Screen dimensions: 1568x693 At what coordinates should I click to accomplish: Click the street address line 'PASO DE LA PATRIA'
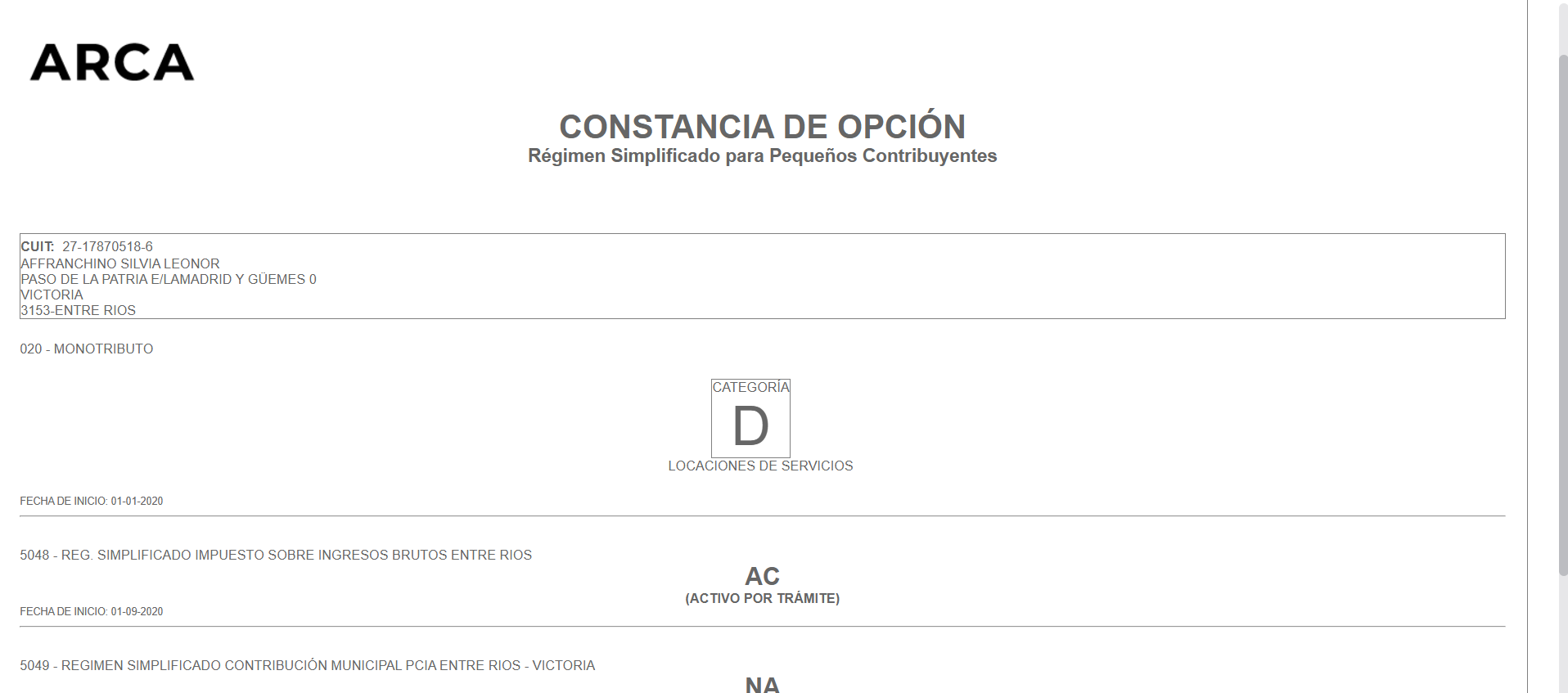pos(168,279)
